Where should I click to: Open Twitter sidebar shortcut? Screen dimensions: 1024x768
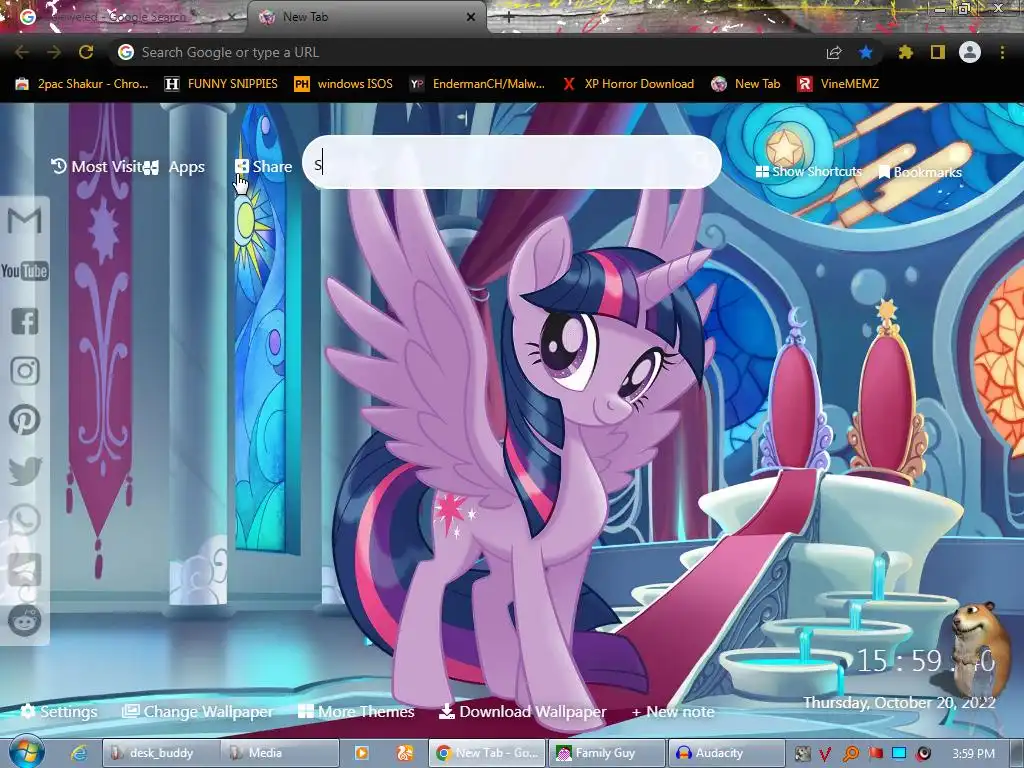click(25, 470)
